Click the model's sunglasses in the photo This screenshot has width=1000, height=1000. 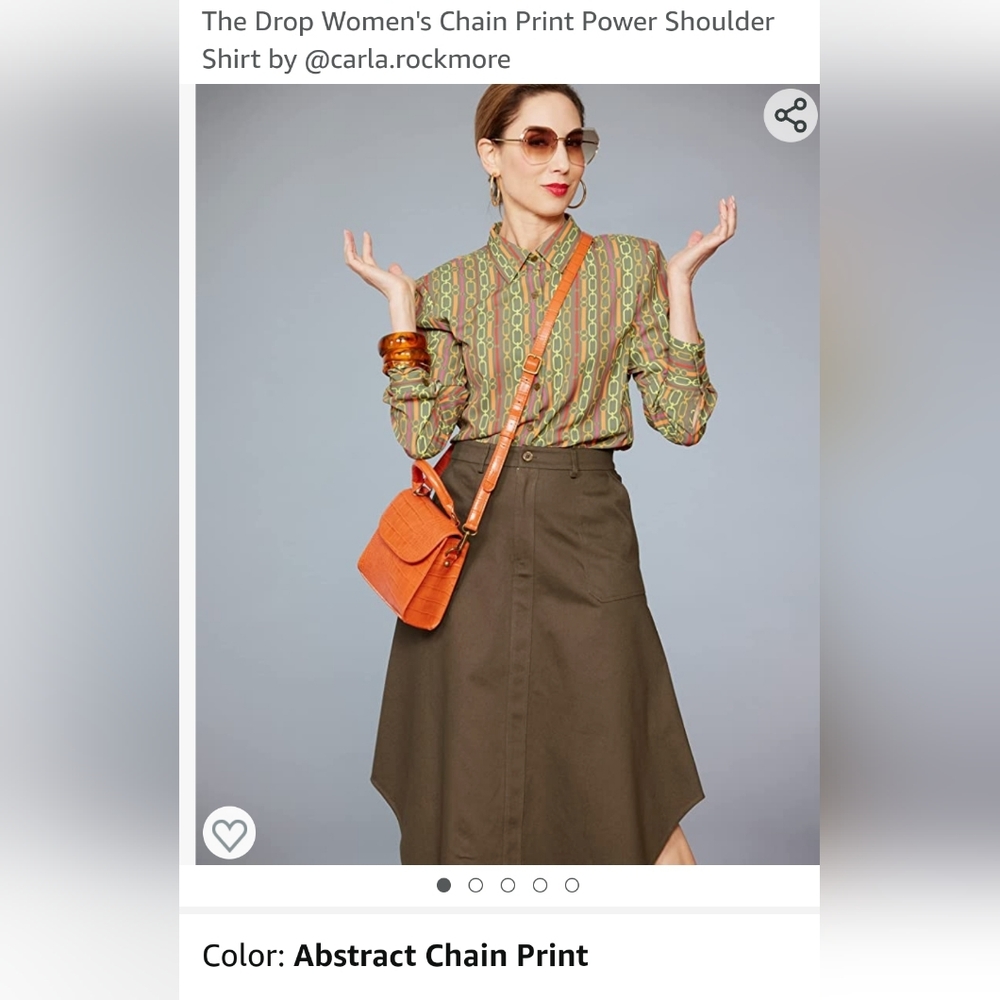coord(546,145)
